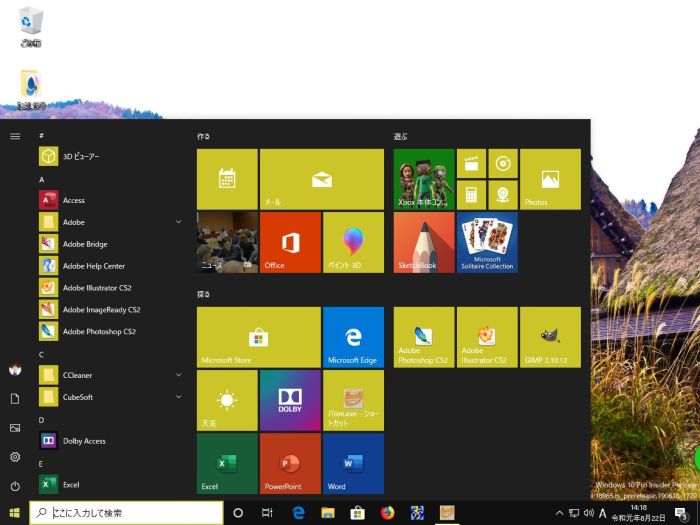This screenshot has width=700, height=525.
Task: Launch the Camera small tile
Action: click(x=503, y=194)
